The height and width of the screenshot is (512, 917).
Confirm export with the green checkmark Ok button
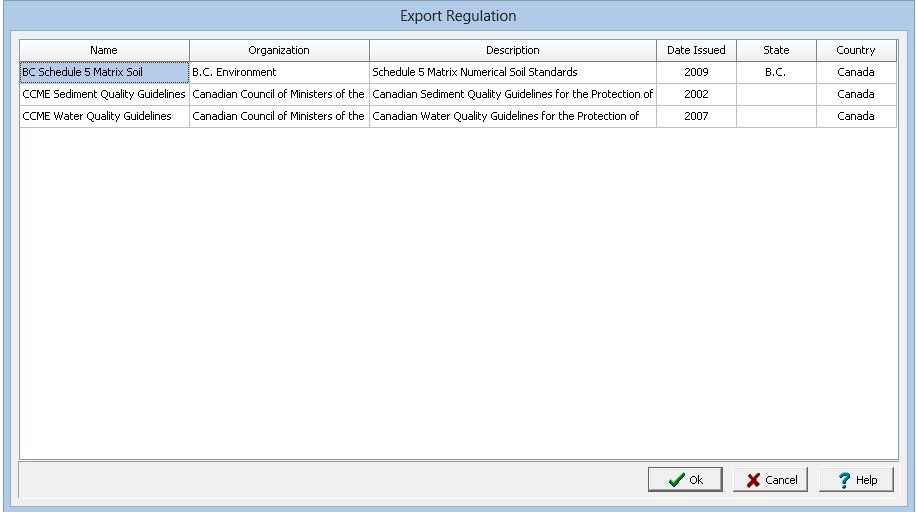(686, 480)
